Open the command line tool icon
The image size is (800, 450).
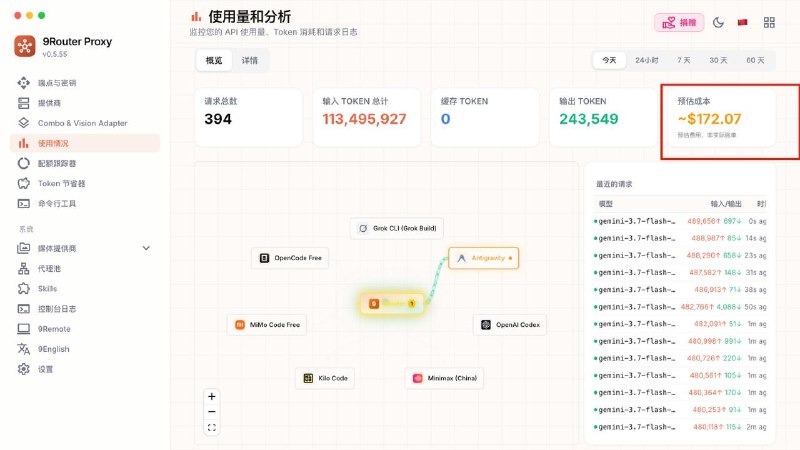[23, 204]
